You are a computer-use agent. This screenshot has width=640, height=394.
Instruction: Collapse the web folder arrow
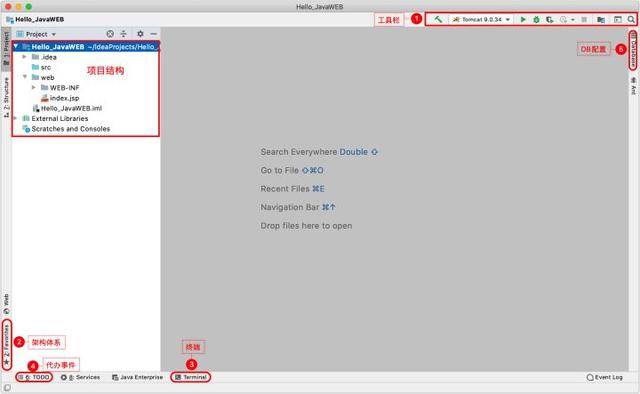click(25, 77)
